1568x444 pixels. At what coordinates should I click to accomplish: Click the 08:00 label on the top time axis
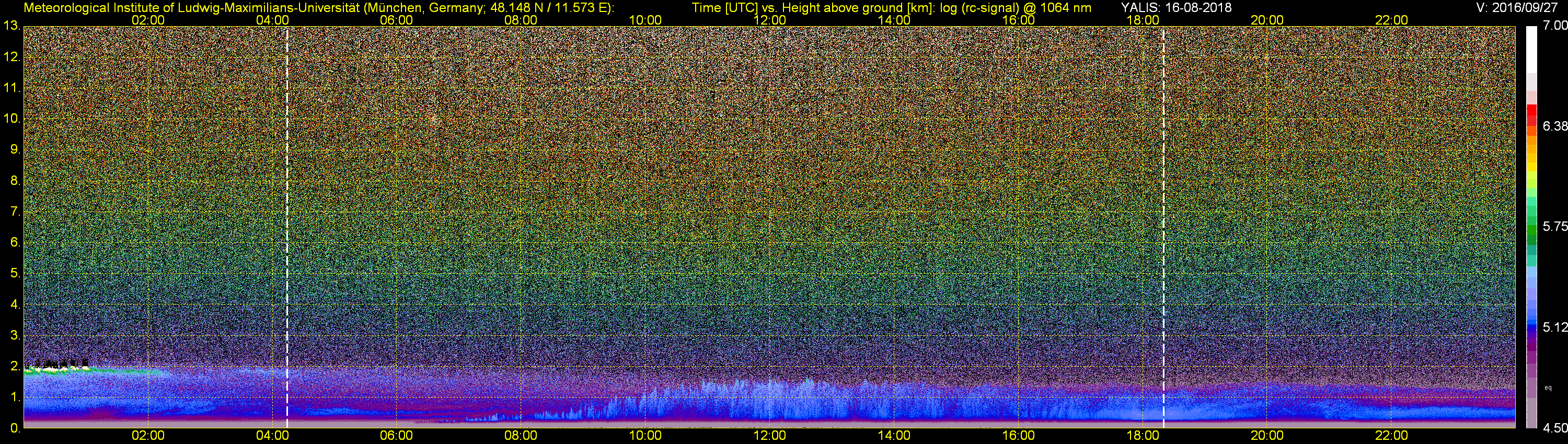[521, 20]
